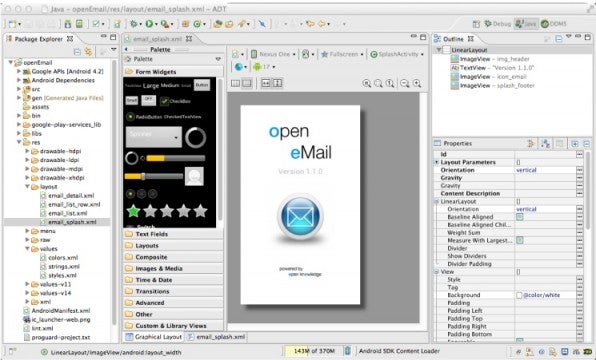Open the locale globe dropdown
This screenshot has height=360, width=596.
(x=240, y=67)
